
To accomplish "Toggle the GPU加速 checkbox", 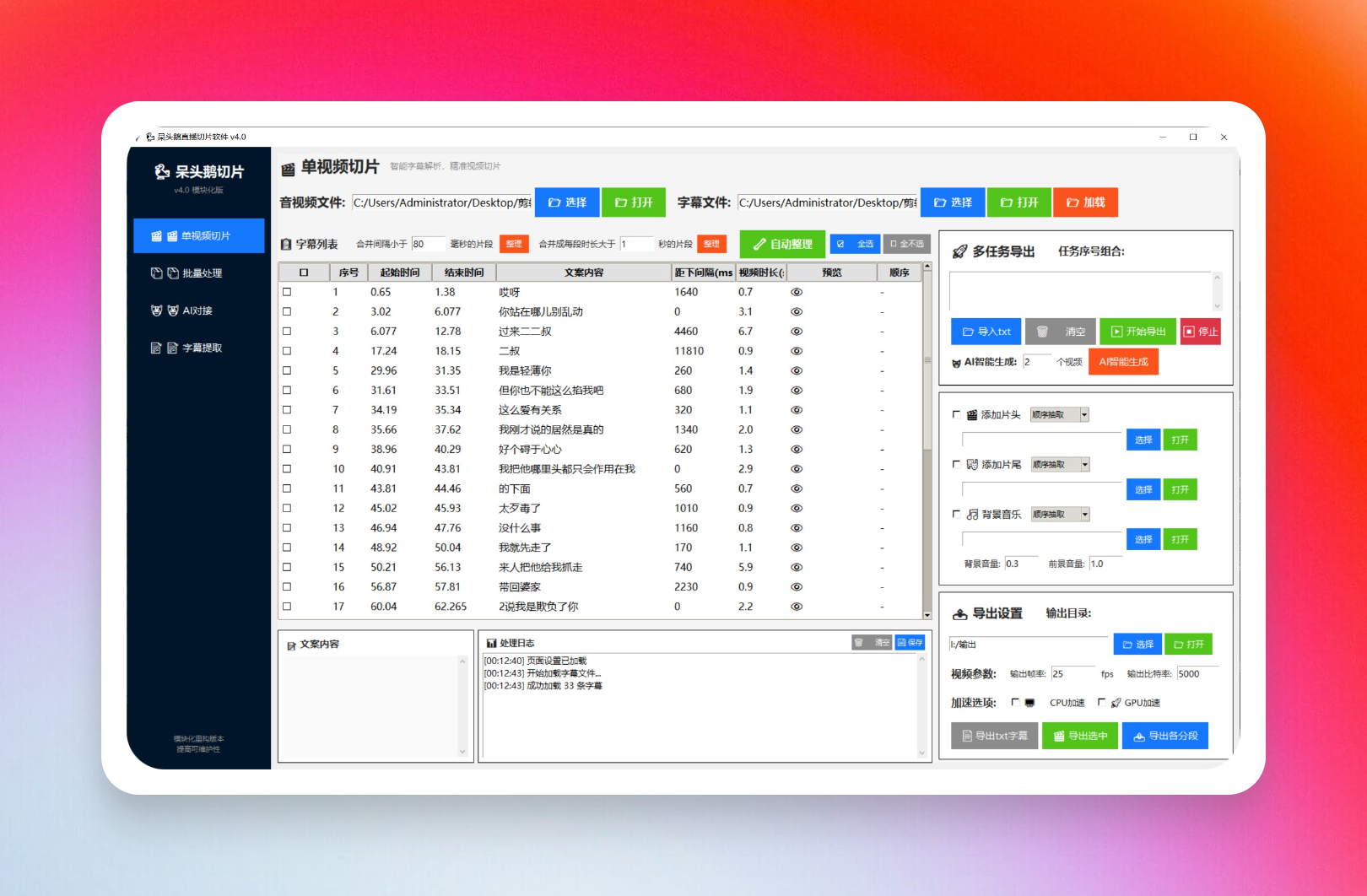I will point(1101,702).
